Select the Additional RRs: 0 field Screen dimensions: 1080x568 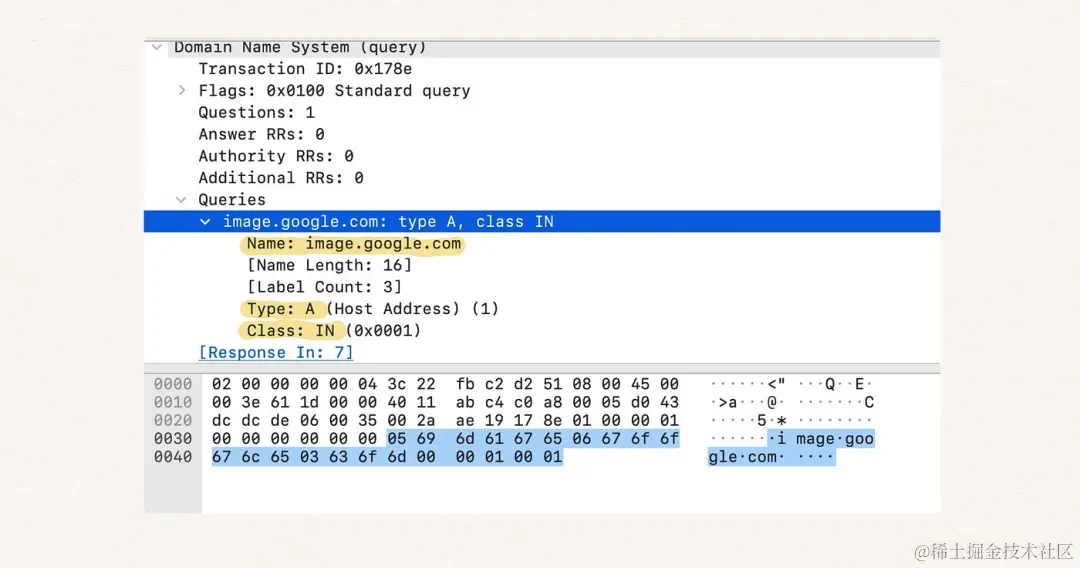point(280,178)
